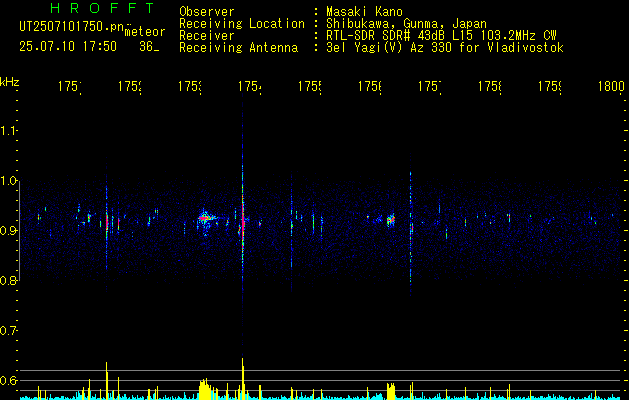Click the 'Receiver' label
Screen dimensions: 629x400
[207, 36]
